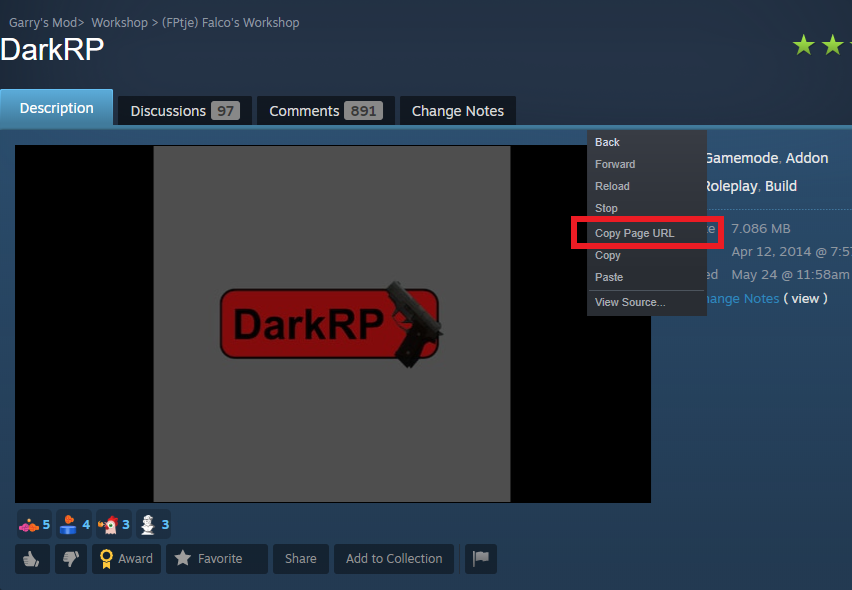Viewport: 852px width, 590px height.
Task: Click the second green rating star
Action: tap(832, 45)
